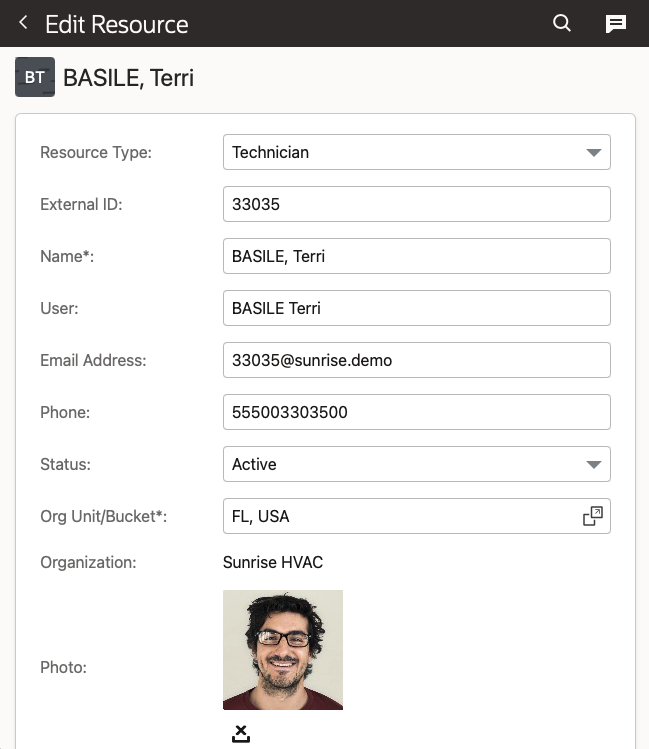Click the Phone number field
Viewport: 649px width, 749px height.
(416, 412)
